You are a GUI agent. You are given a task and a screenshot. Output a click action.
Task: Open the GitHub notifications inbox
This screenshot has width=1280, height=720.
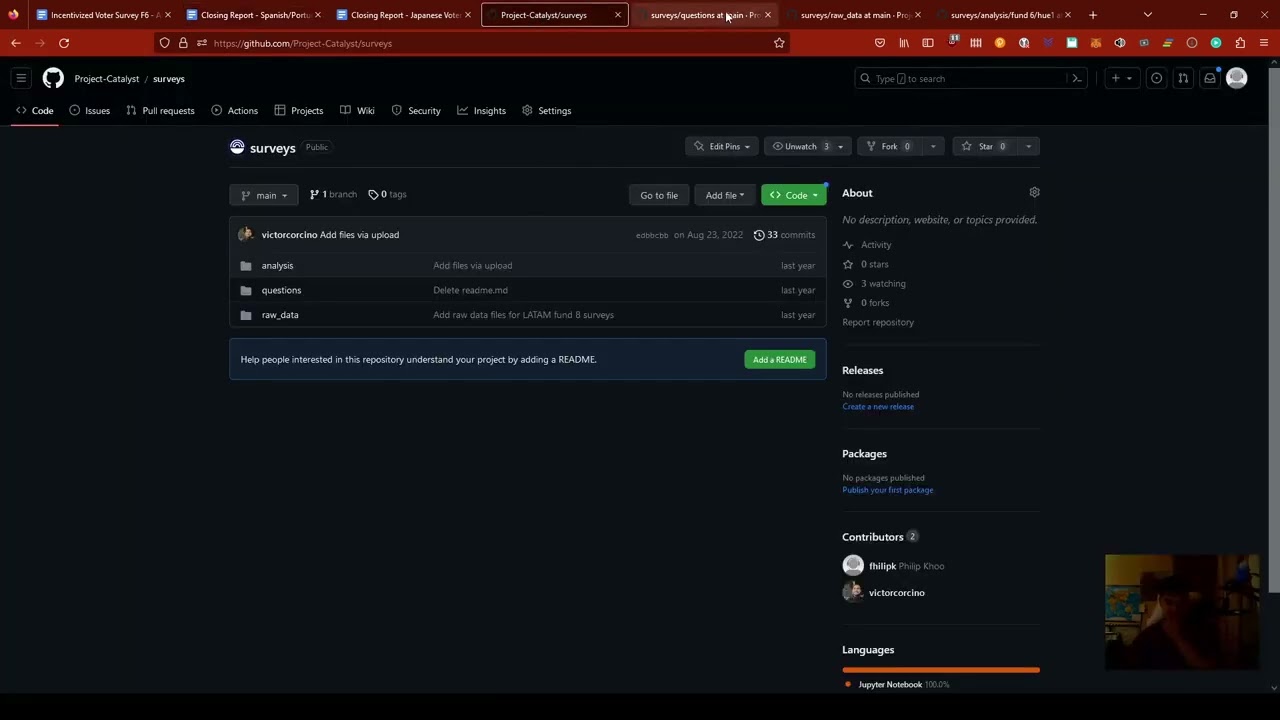1210,78
